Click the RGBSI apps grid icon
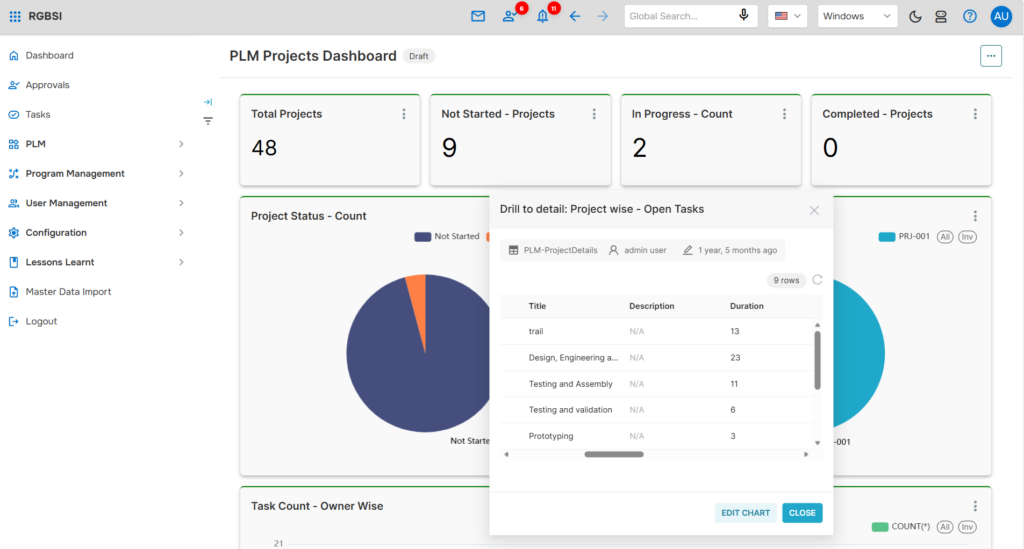1024x549 pixels. [x=14, y=16]
